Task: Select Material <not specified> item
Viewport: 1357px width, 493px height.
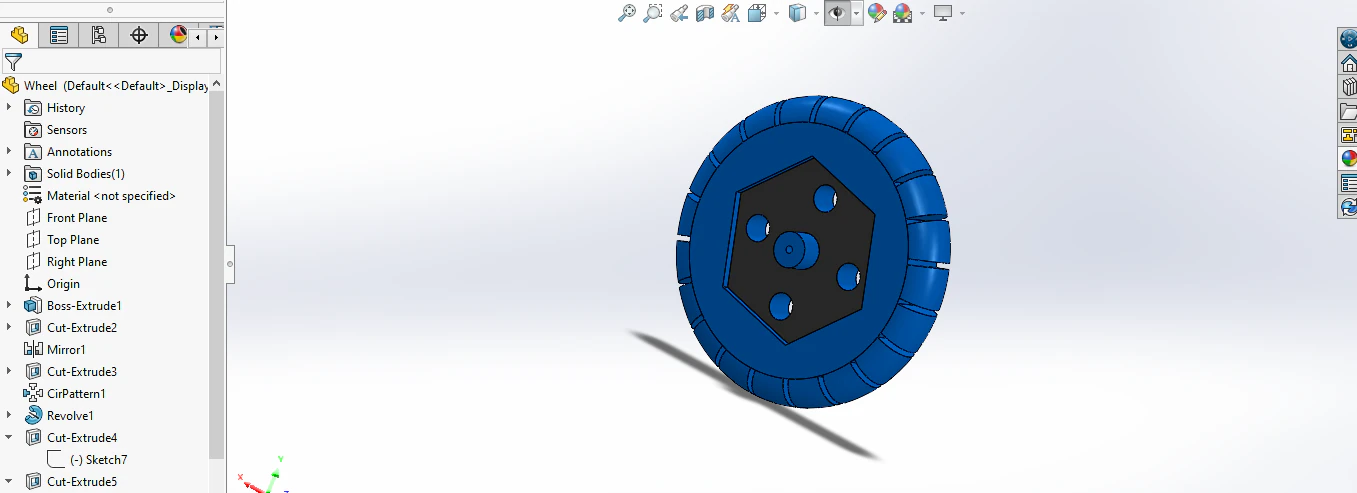Action: (111, 196)
